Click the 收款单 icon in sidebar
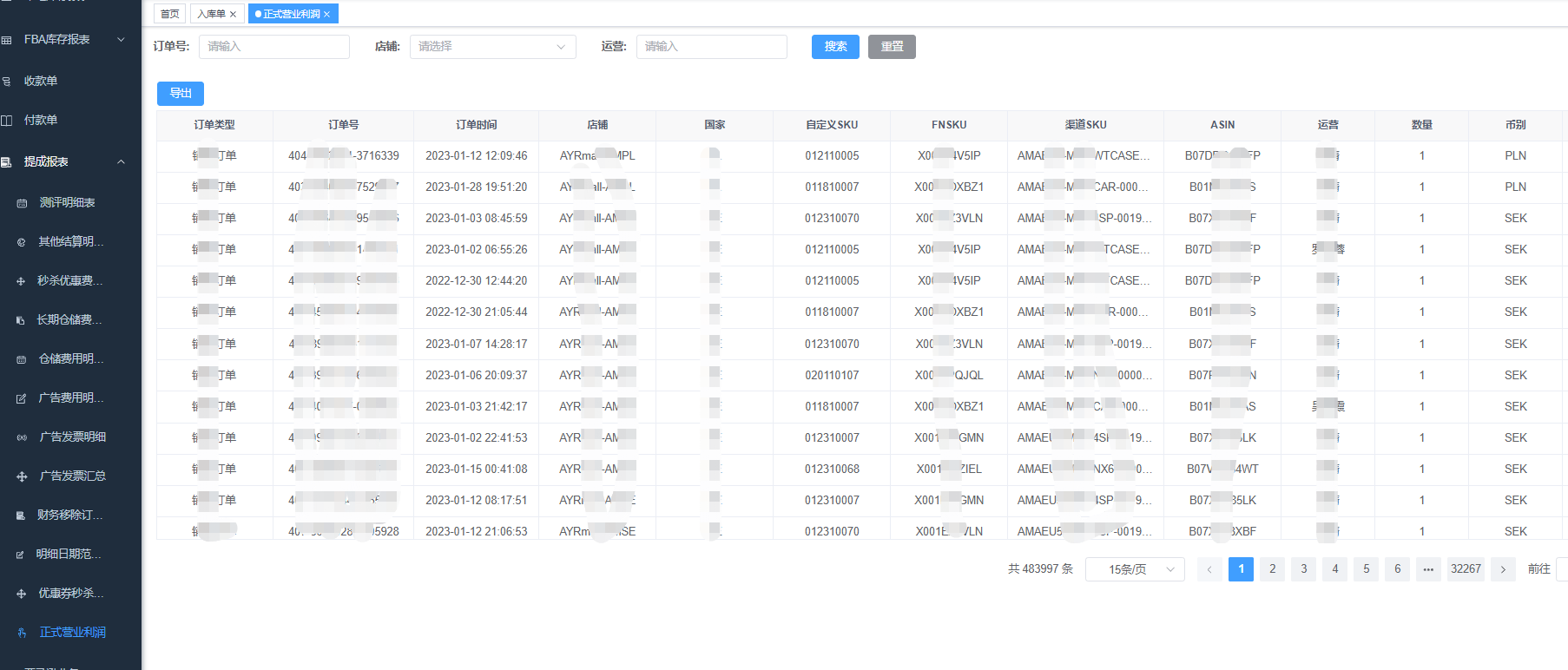Image resolution: width=1568 pixels, height=670 pixels. [7, 82]
